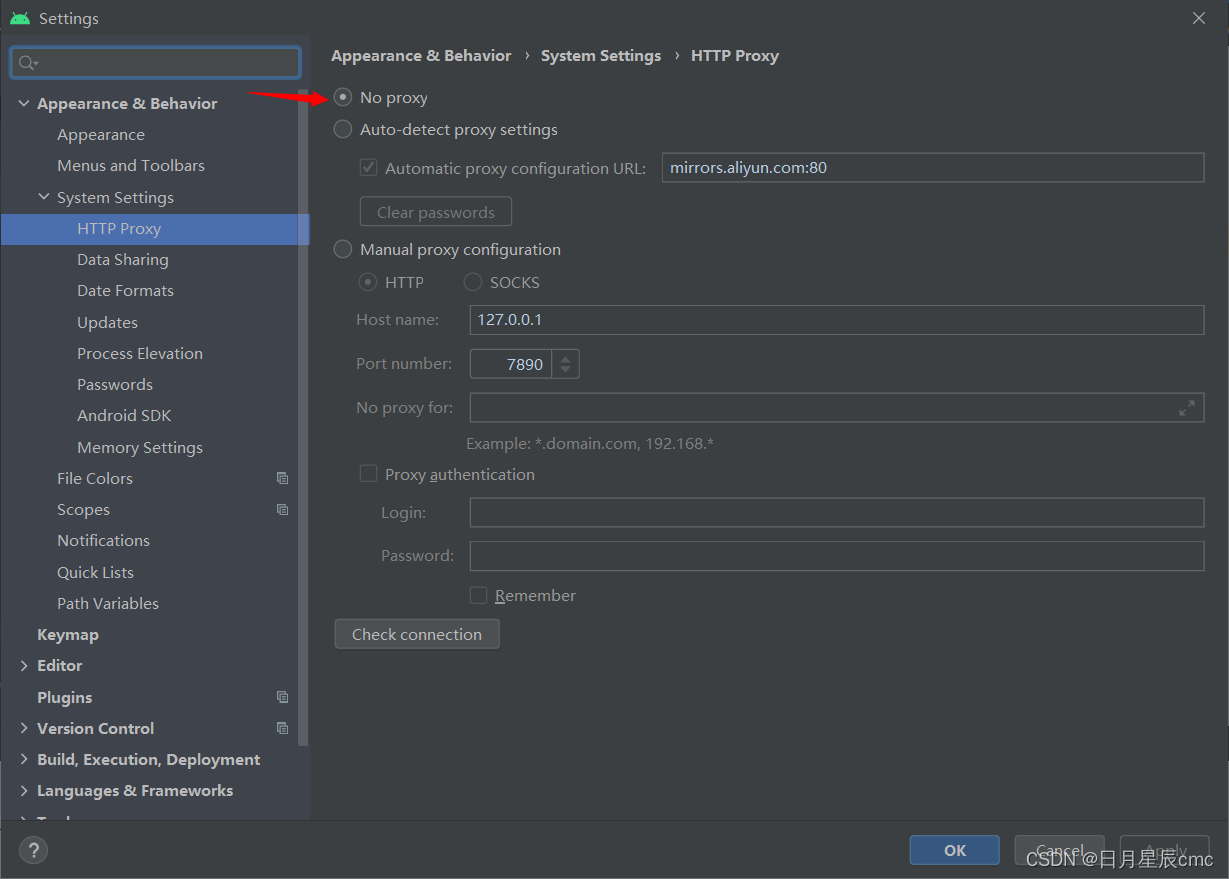The height and width of the screenshot is (879, 1229).
Task: Open Notifications settings
Action: [104, 540]
